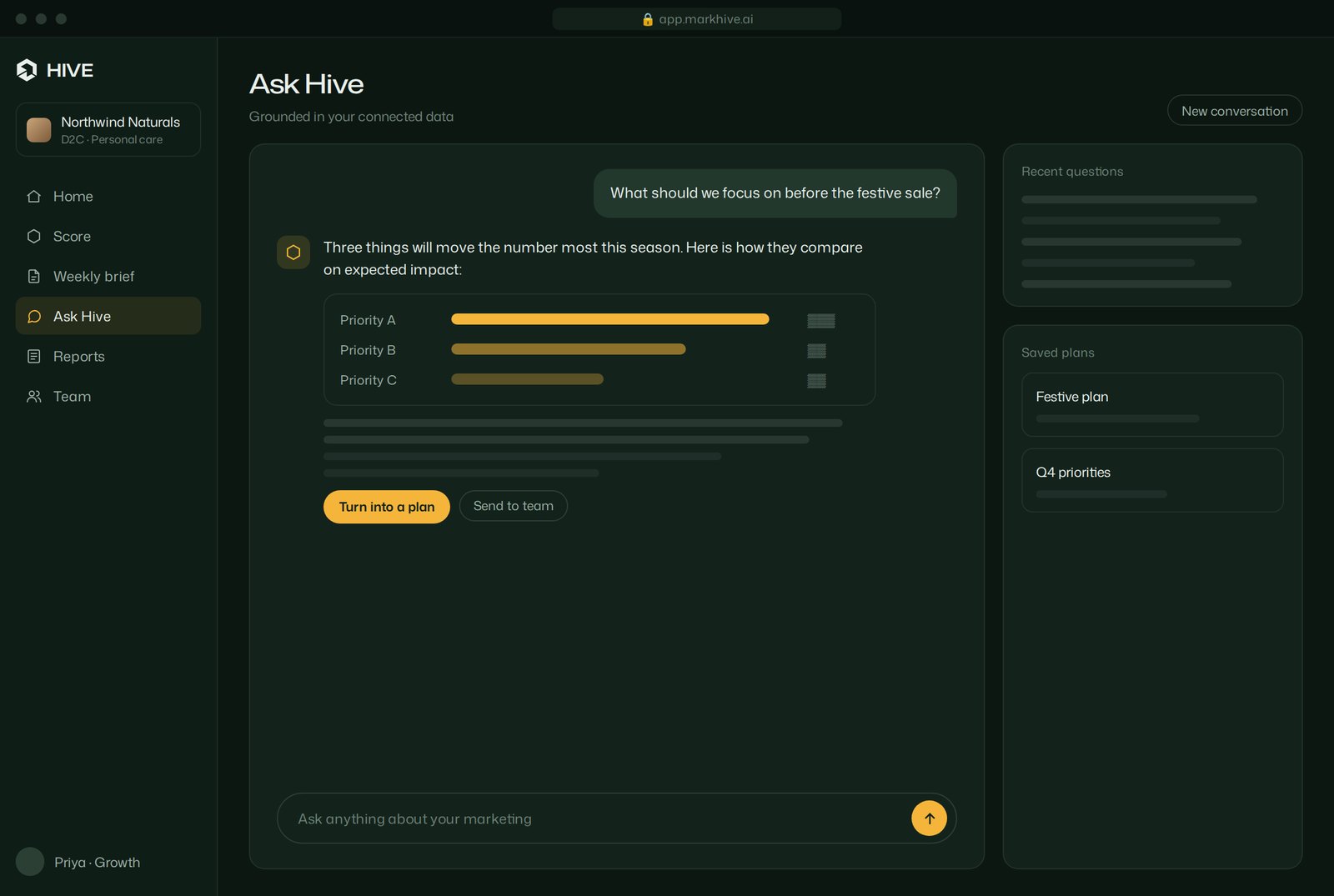
Task: Open the Northwind Naturals workspace switcher
Action: coord(108,130)
